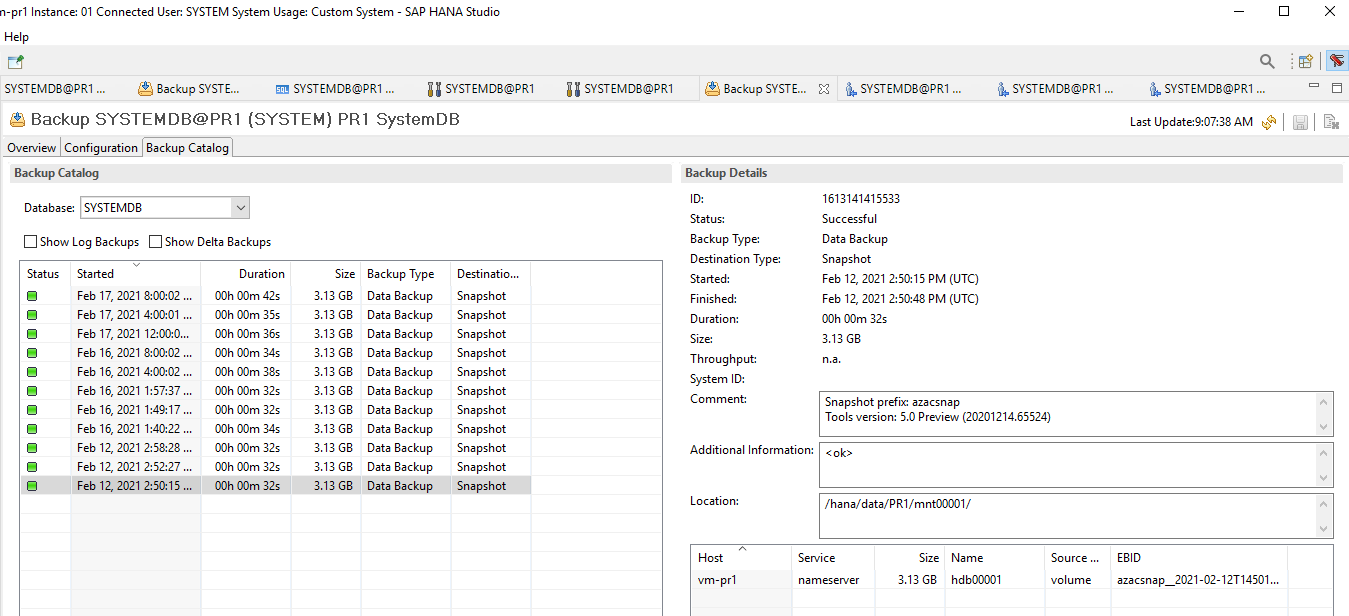The width and height of the screenshot is (1349, 616).
Task: Minimize the editor area with the minimize icon
Action: (1314, 88)
